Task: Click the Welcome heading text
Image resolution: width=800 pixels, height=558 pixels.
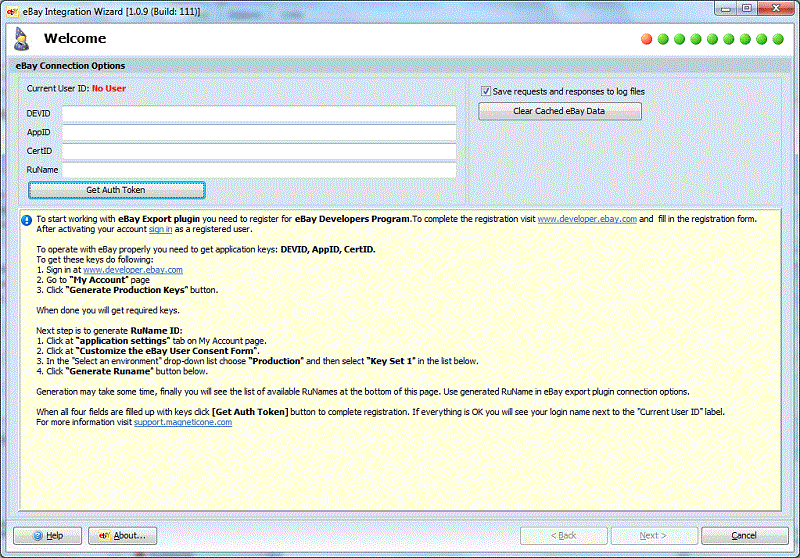Action: point(75,38)
